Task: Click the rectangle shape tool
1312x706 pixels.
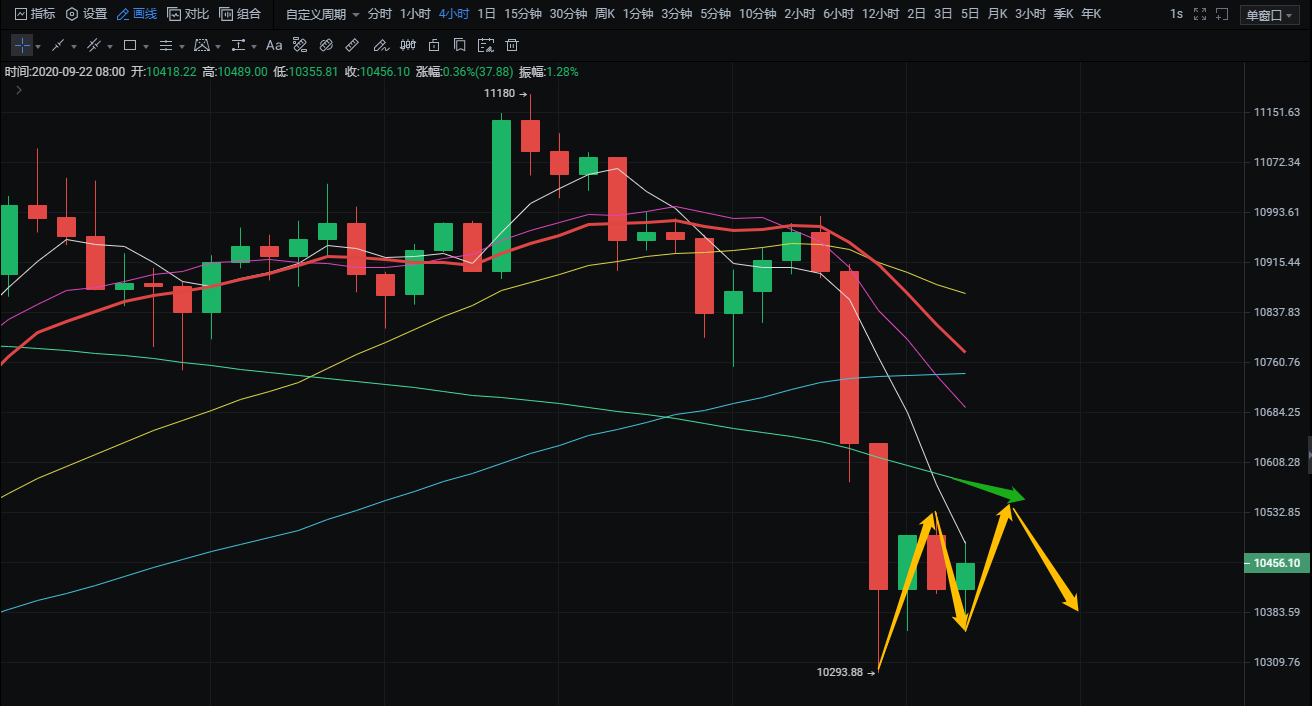Action: (130, 46)
